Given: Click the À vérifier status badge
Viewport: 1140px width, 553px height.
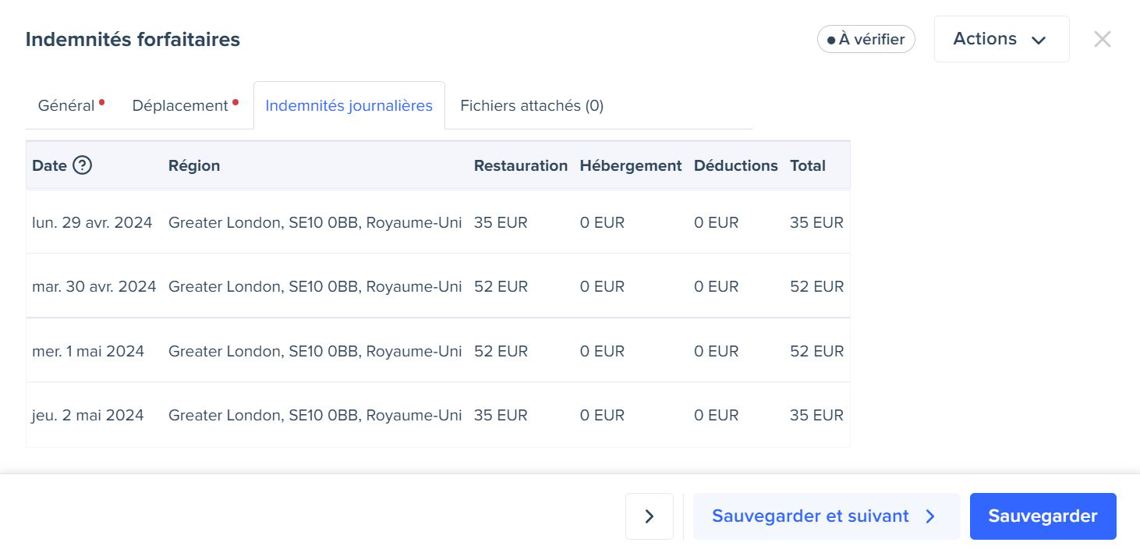Looking at the screenshot, I should pos(865,39).
